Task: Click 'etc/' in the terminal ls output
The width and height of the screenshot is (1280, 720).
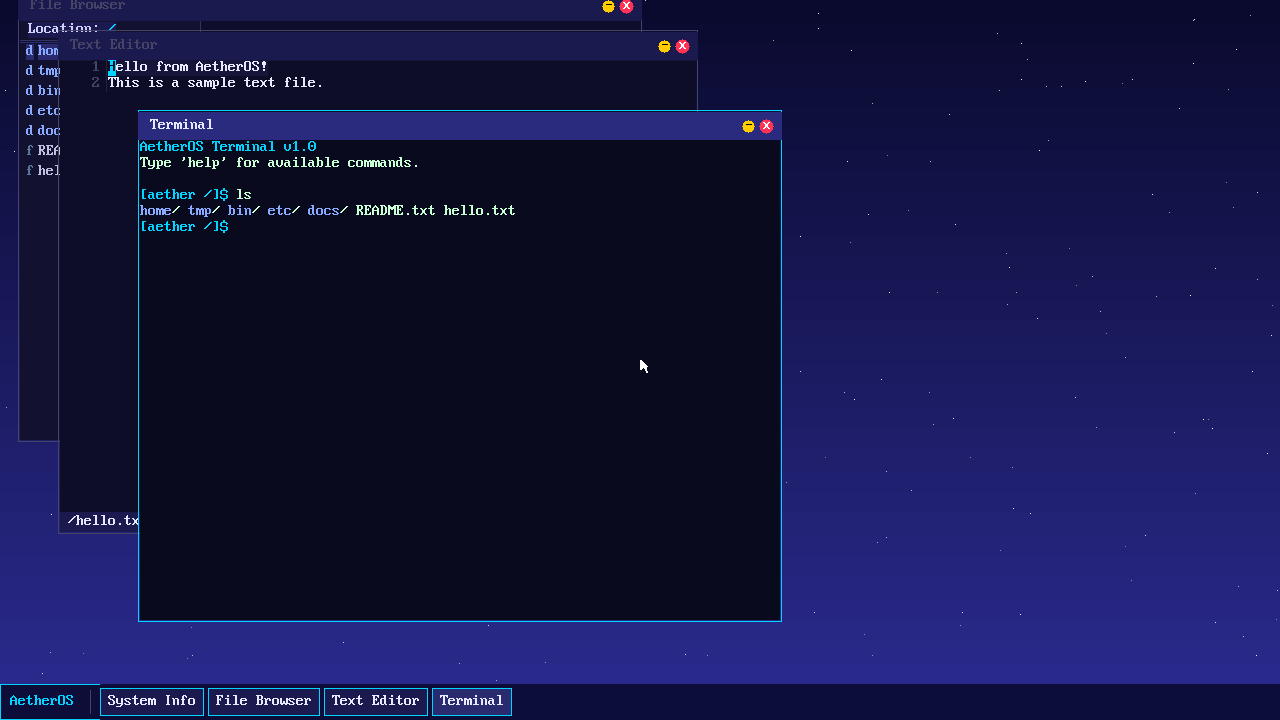Action: tap(284, 211)
